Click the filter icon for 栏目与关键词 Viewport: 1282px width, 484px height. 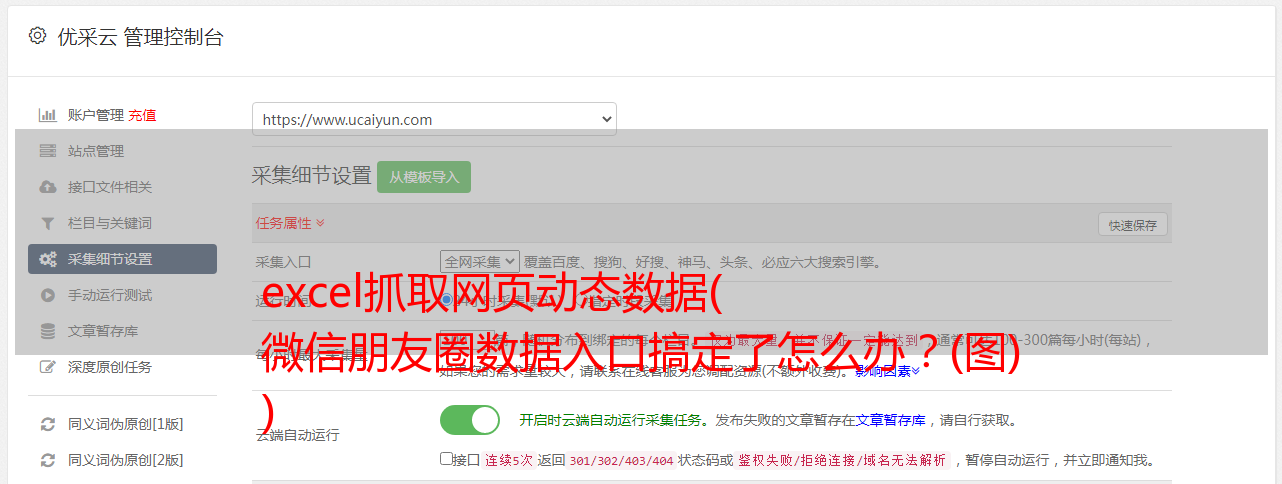click(47, 223)
